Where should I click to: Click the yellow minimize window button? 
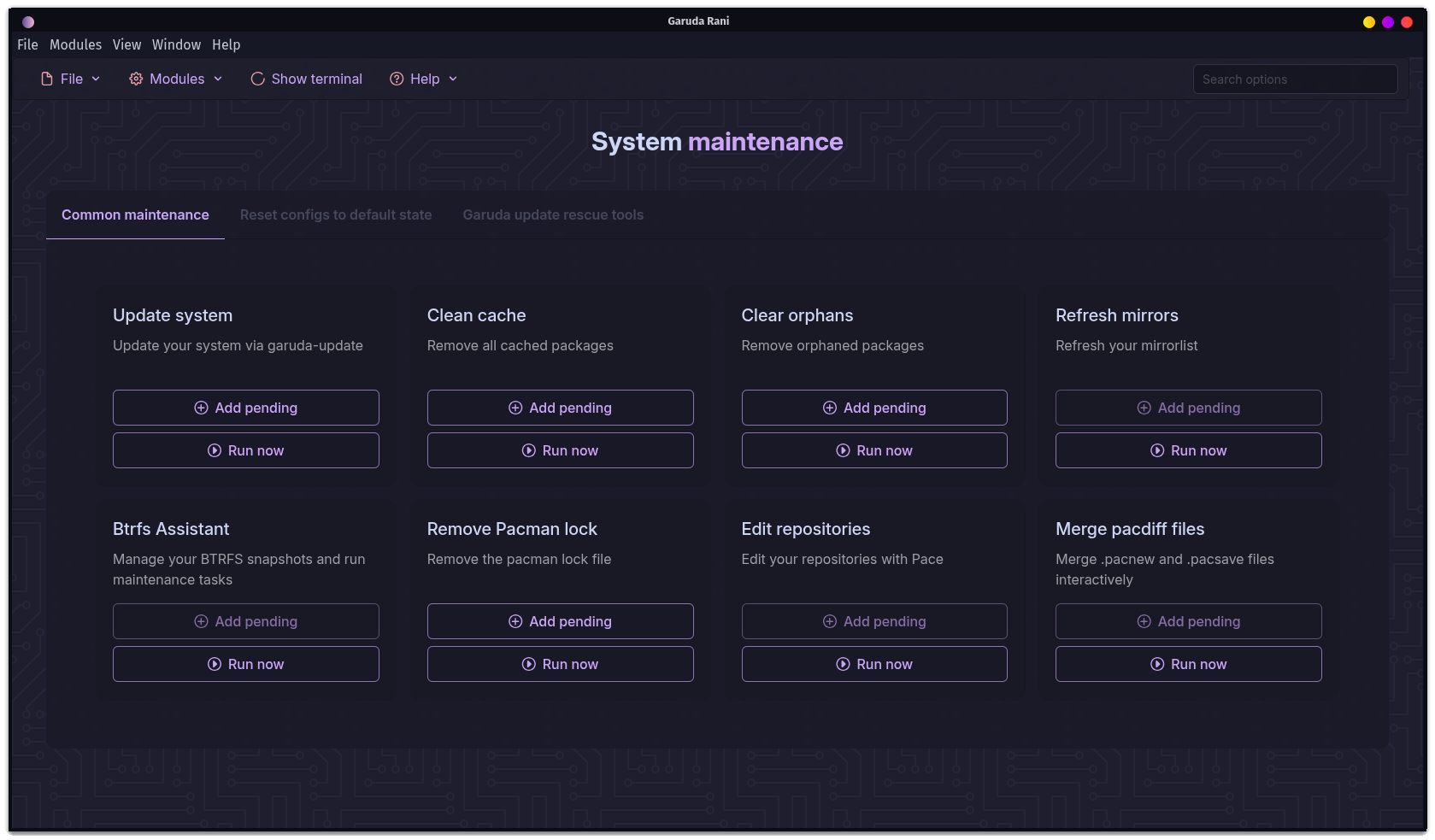[1369, 22]
